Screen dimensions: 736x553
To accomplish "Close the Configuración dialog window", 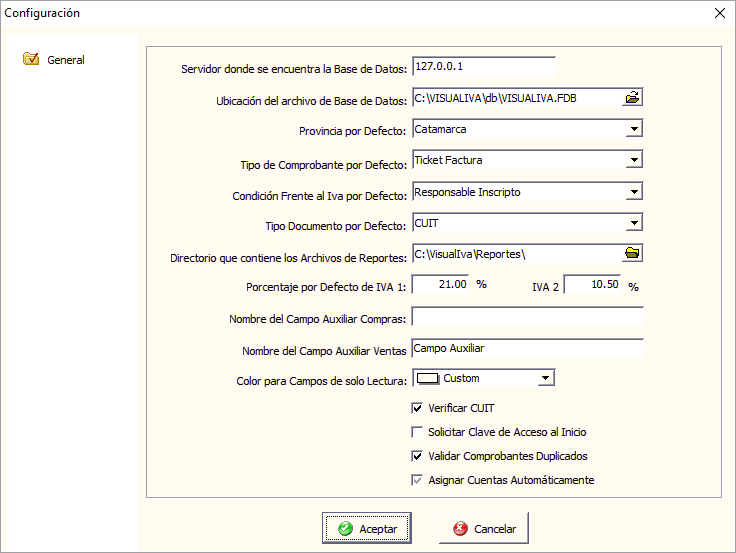I will click(x=717, y=13).
